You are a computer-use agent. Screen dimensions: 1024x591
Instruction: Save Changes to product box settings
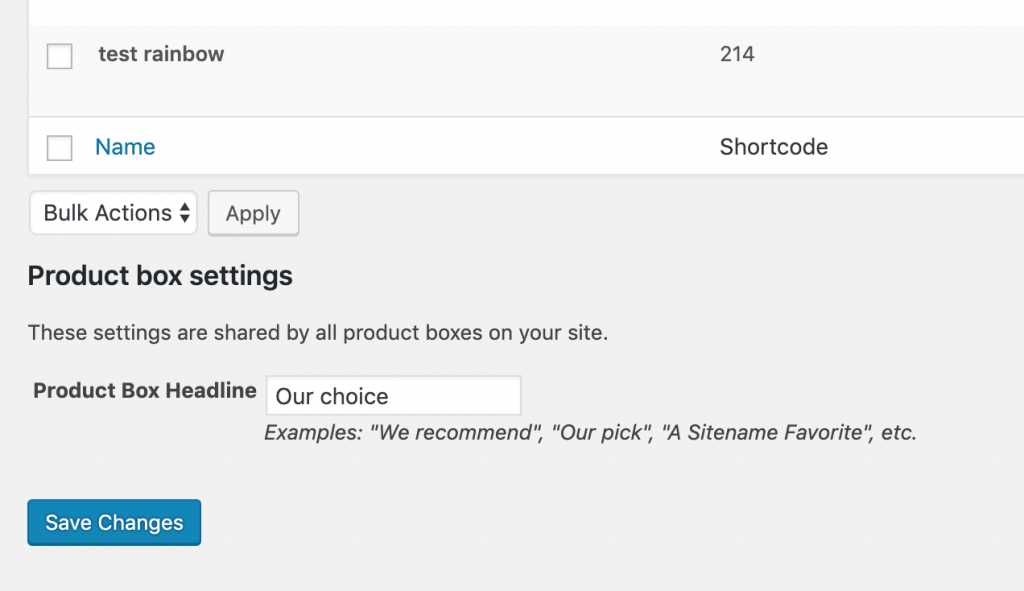click(114, 522)
